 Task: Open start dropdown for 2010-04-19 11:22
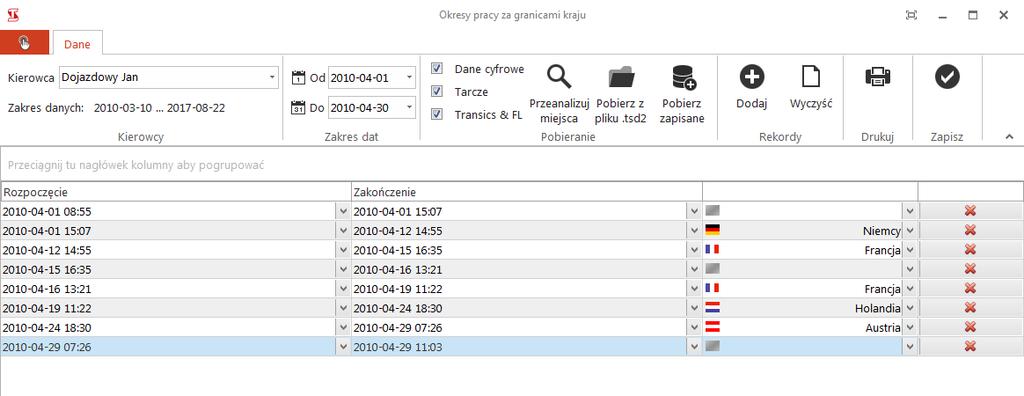coord(343,308)
